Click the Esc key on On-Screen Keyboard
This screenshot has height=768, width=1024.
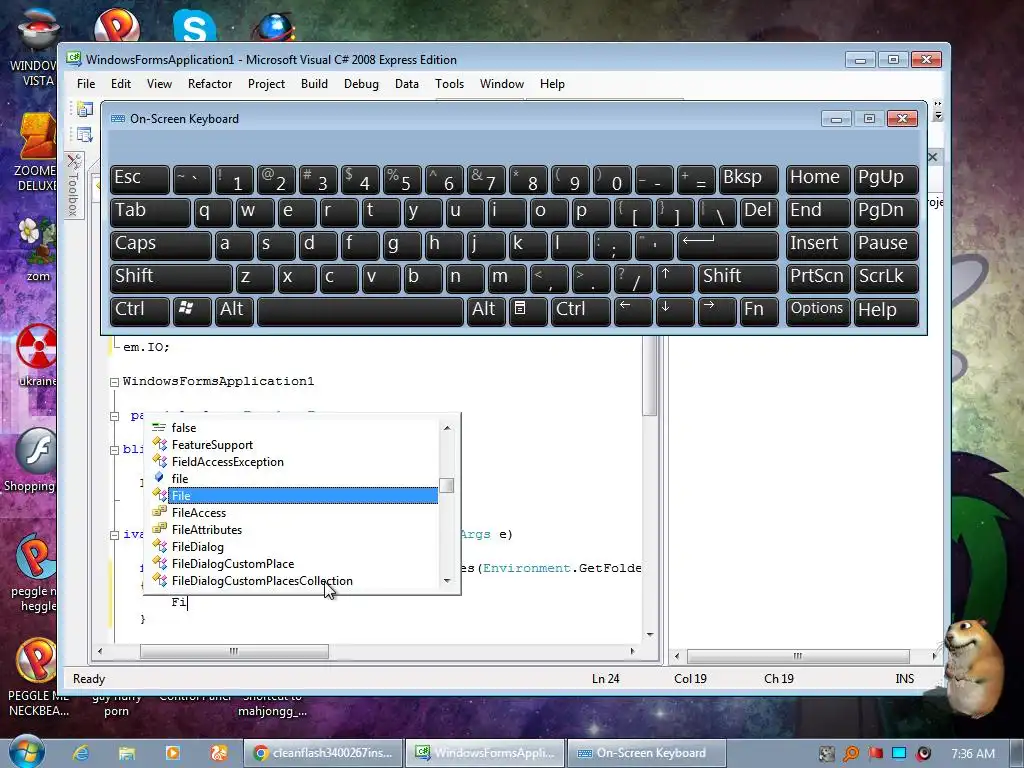(x=140, y=178)
